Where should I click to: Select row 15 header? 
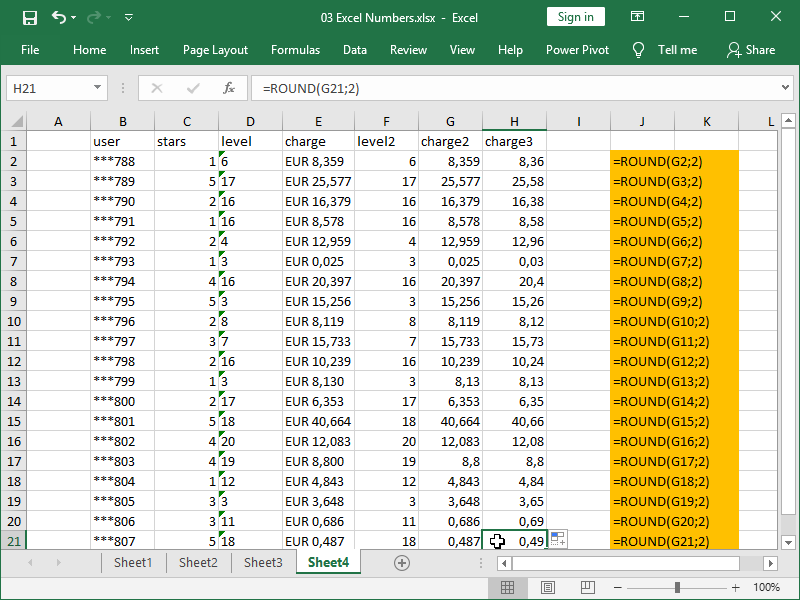[14, 421]
